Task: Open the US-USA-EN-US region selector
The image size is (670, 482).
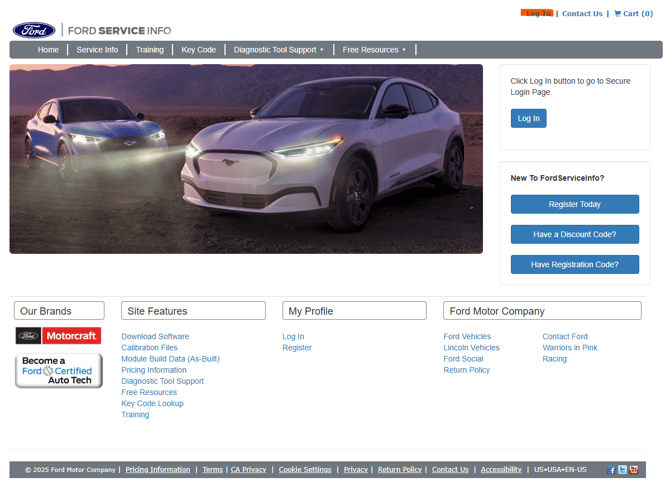Action: (560, 470)
